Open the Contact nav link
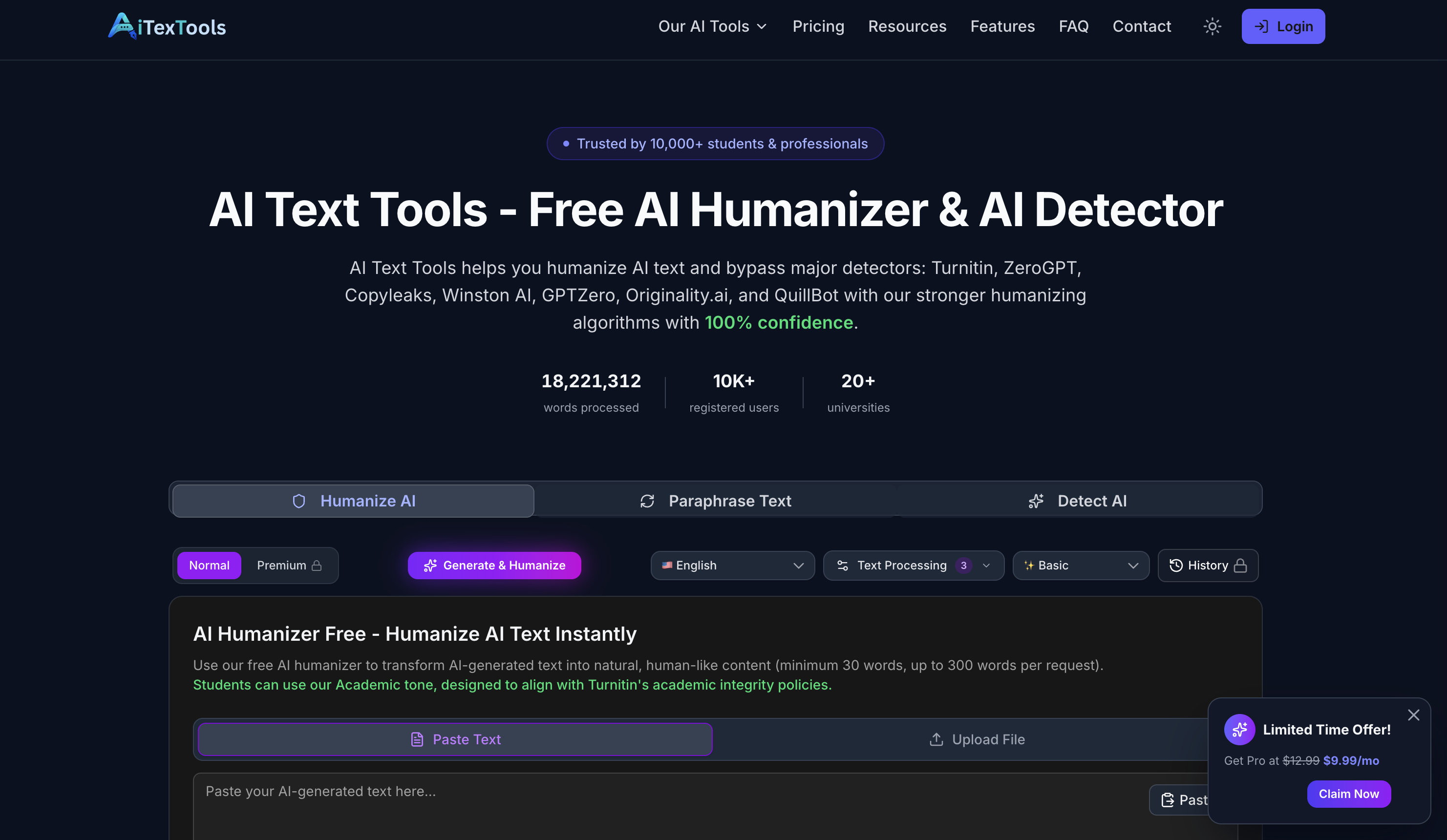This screenshot has width=1447, height=840. coord(1142,26)
